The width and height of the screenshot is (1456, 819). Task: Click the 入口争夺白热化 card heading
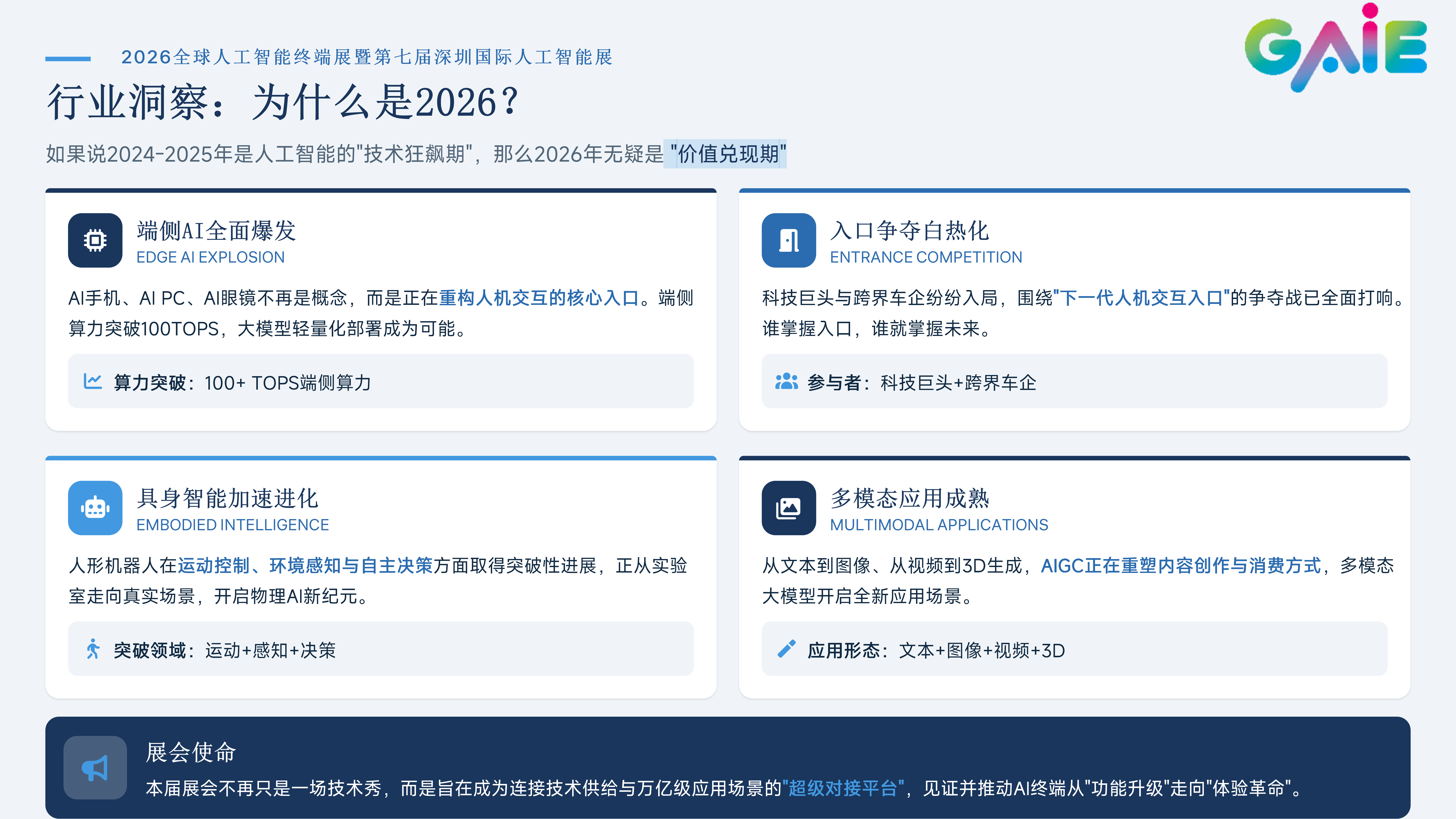pyautogui.click(x=909, y=231)
